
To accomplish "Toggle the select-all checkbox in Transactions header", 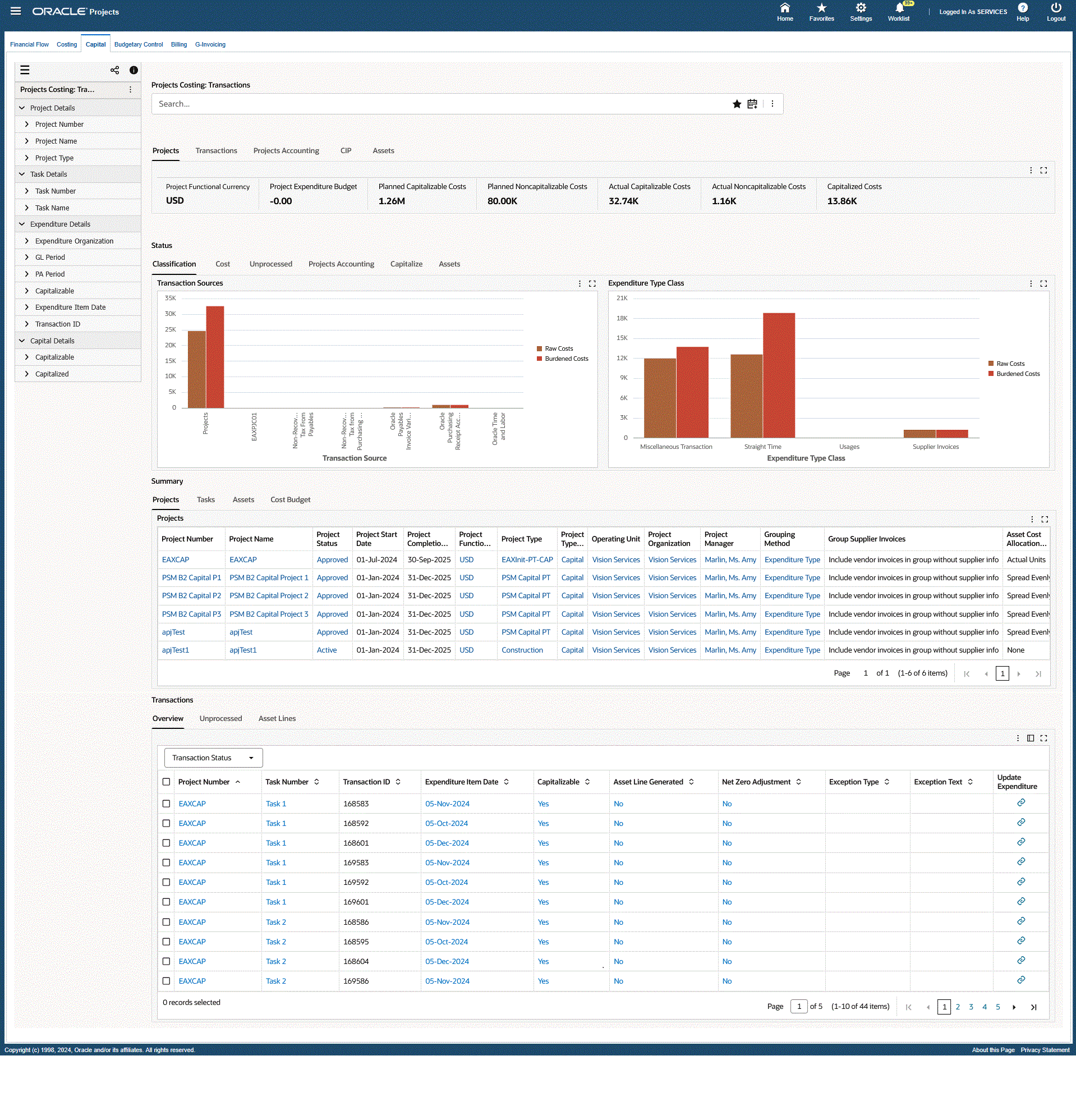I will (x=166, y=782).
